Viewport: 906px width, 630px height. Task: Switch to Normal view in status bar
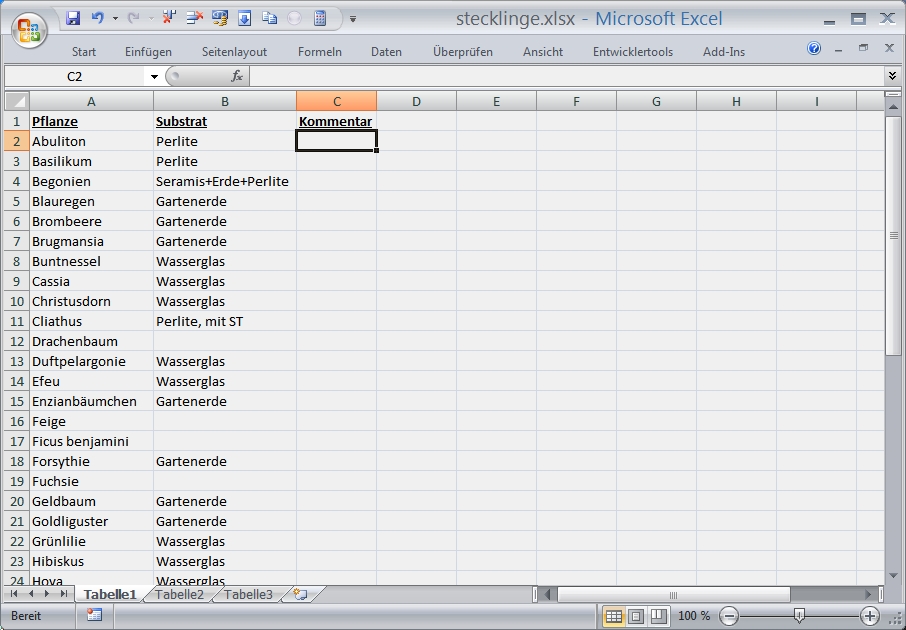pos(614,616)
